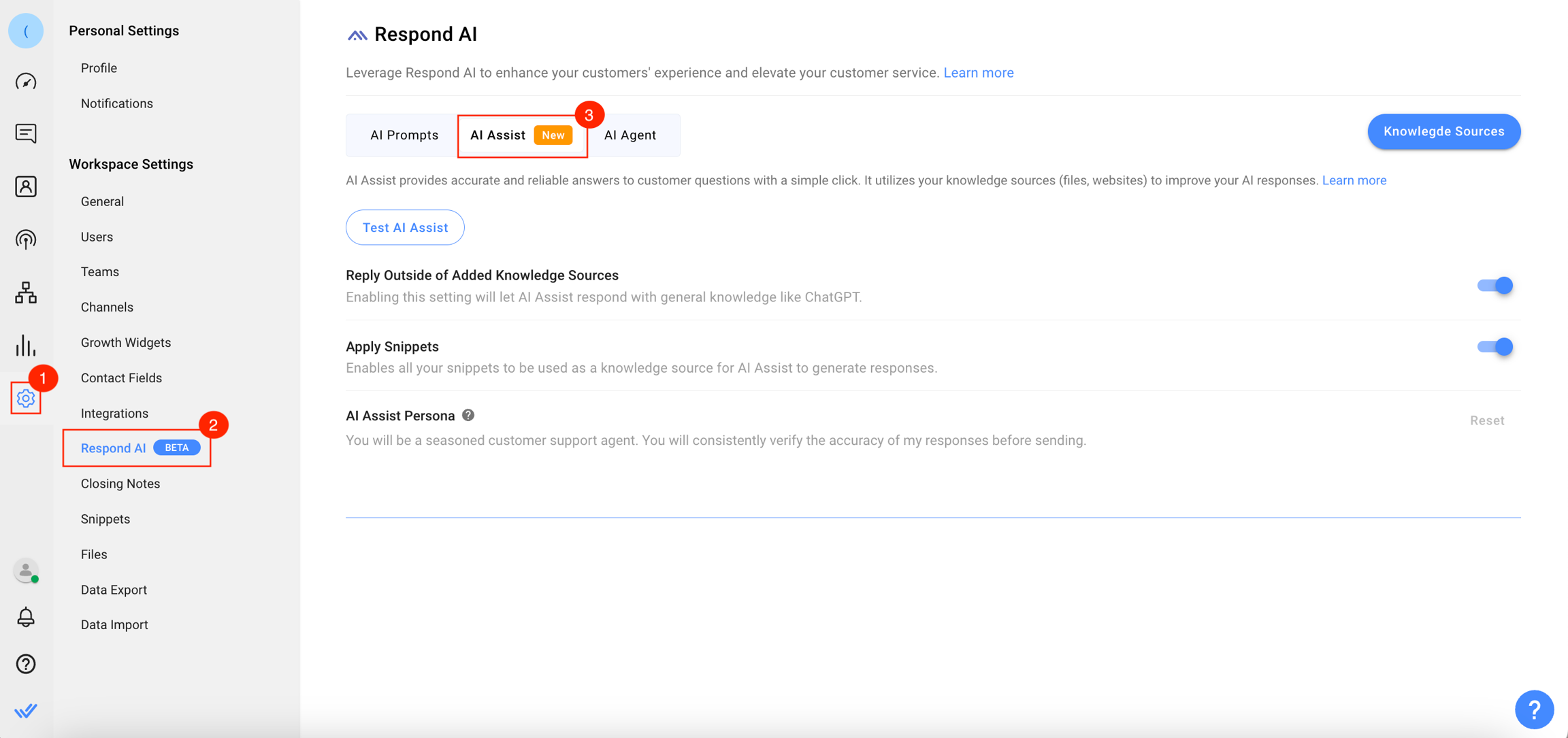The image size is (1568, 738).
Task: Switch to the AI Prompts tab
Action: click(404, 135)
